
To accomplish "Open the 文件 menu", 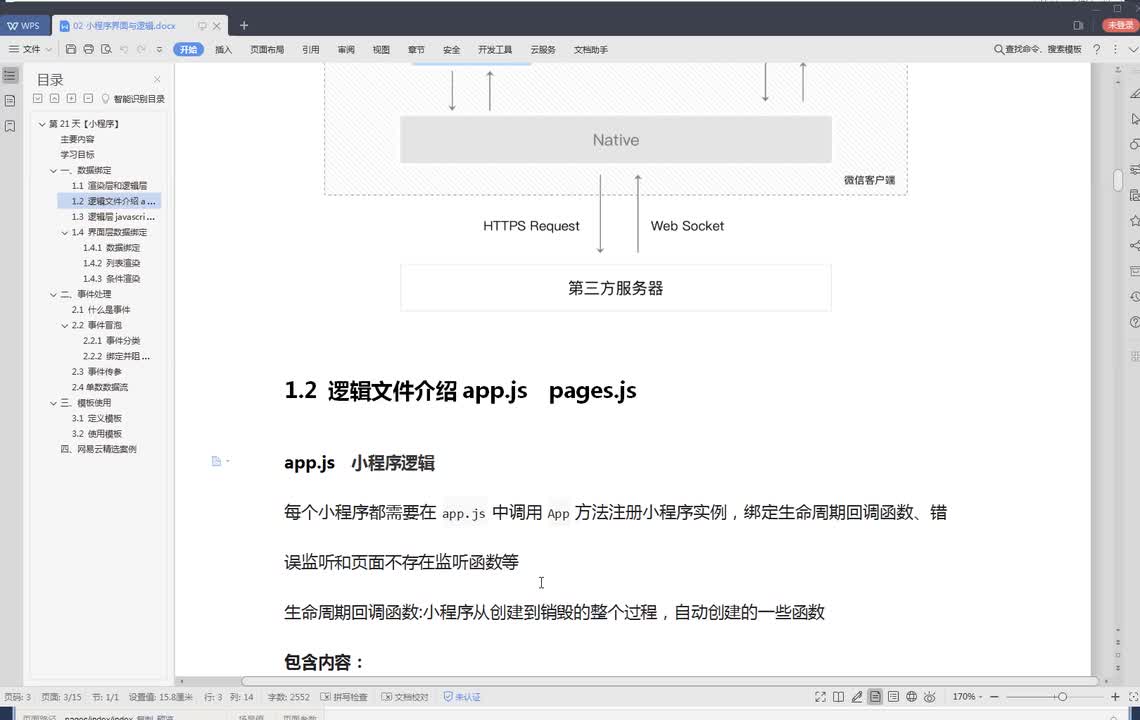I will click(30, 49).
